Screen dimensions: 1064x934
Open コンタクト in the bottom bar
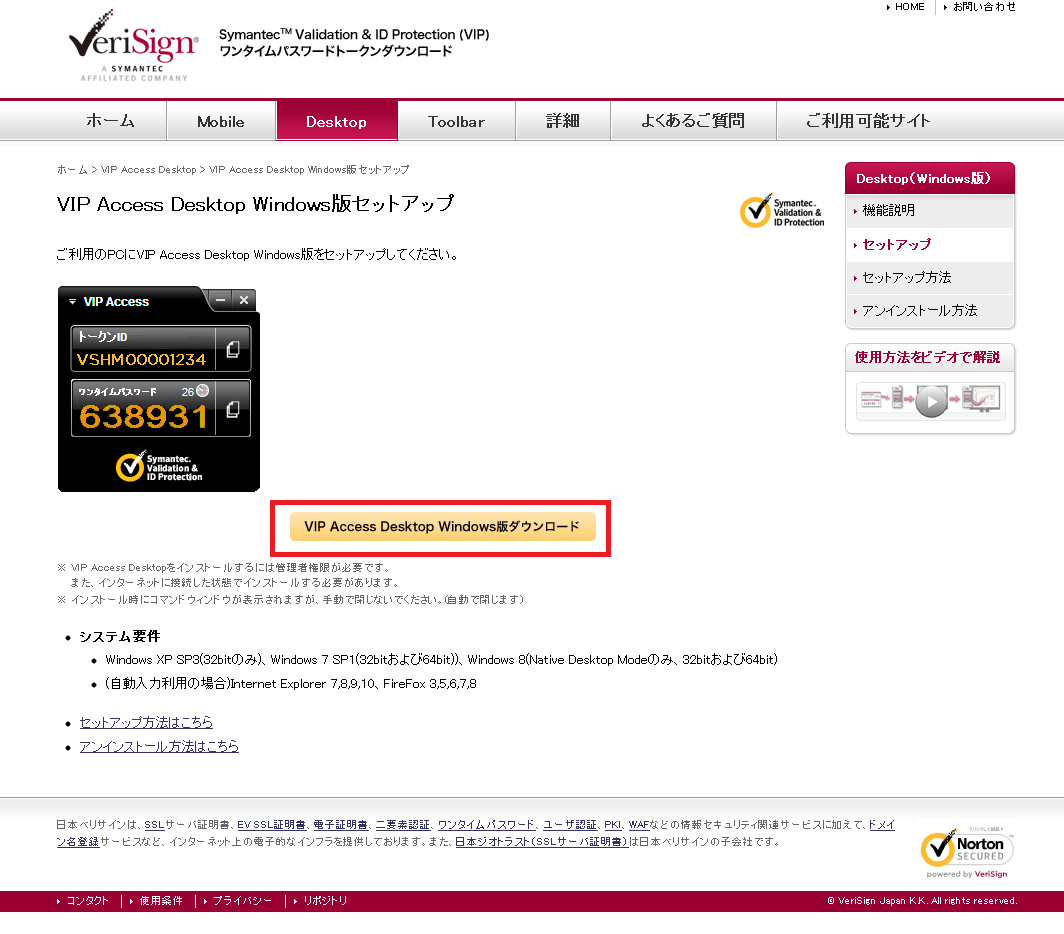point(87,901)
